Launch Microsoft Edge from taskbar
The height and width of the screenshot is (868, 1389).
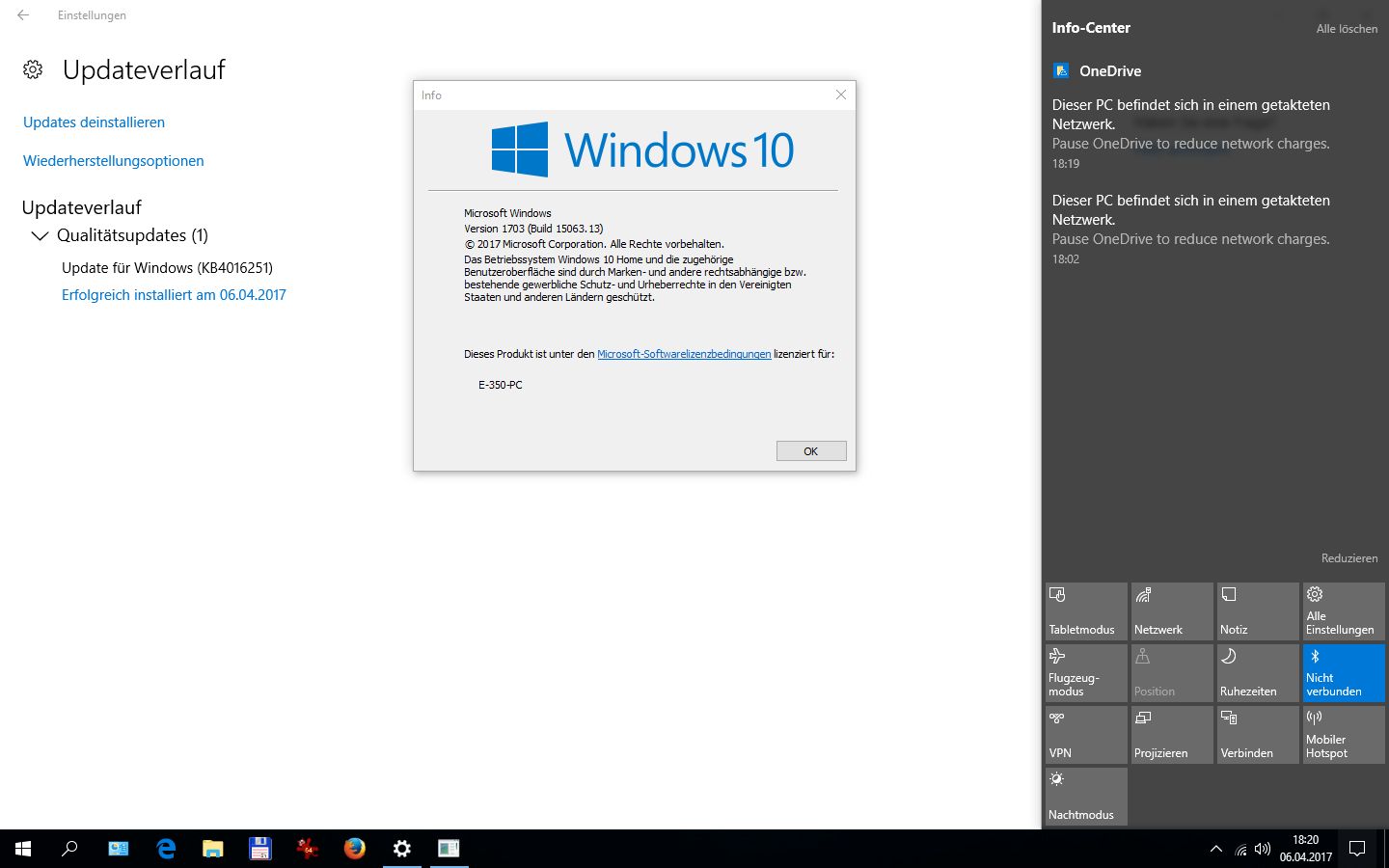click(165, 849)
